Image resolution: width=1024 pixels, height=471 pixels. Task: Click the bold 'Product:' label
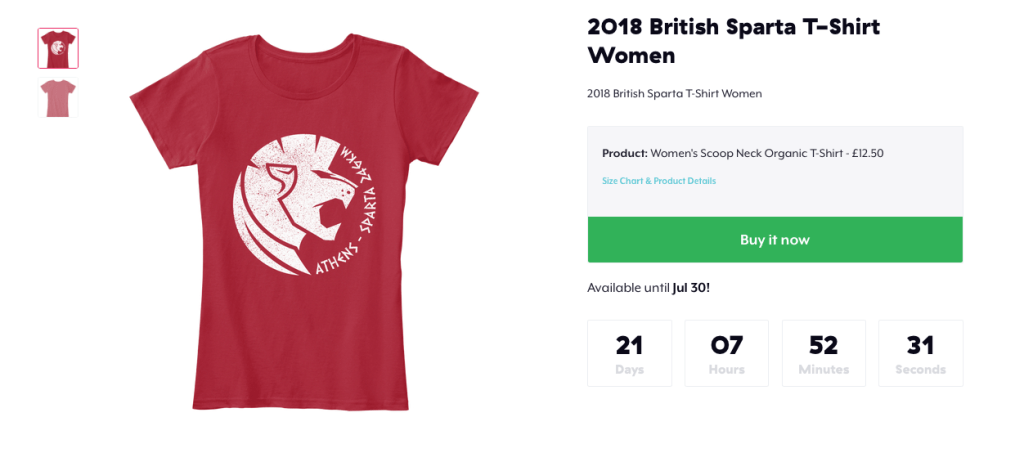[x=624, y=153]
